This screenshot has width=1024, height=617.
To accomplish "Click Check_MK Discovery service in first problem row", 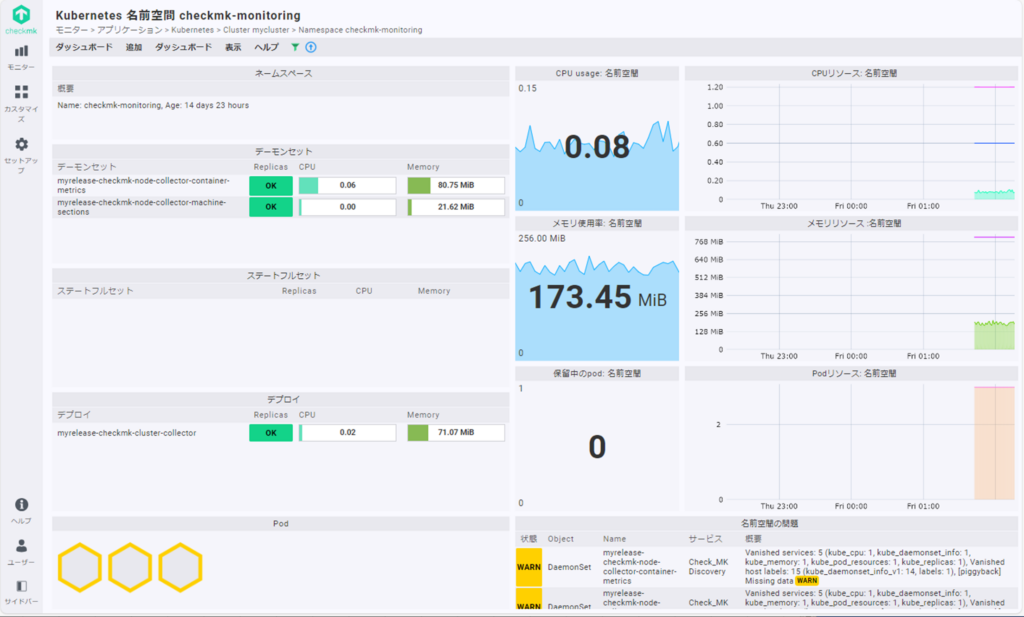I will 708,567.
